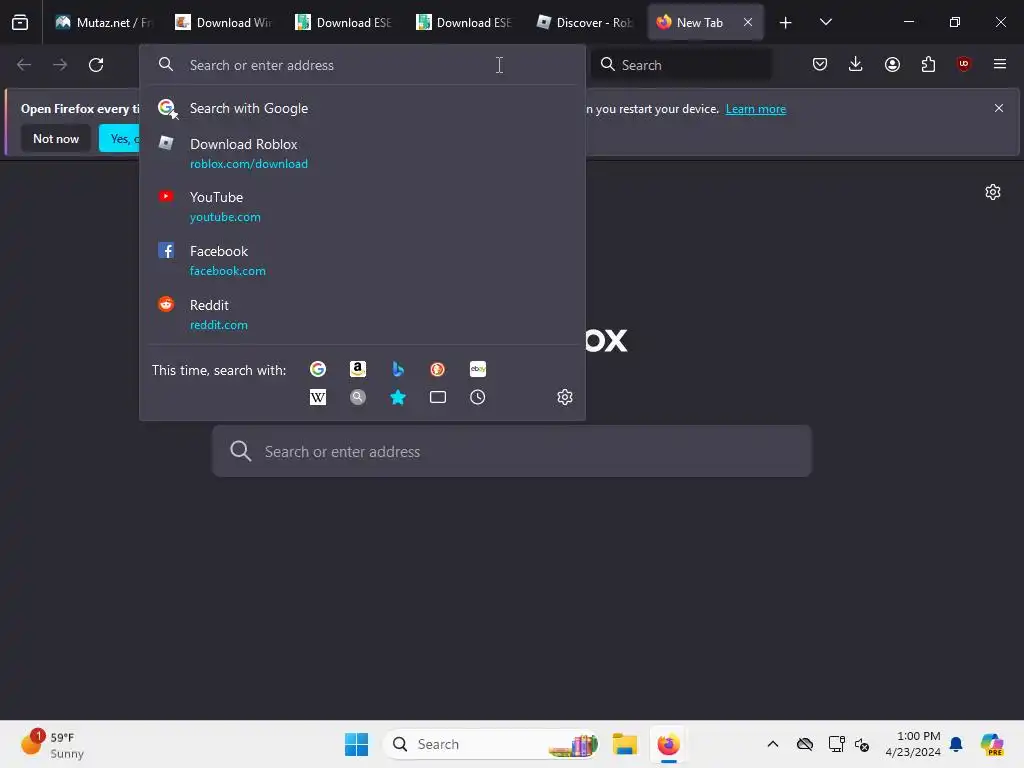Select the Reddit suggestion

coord(362,315)
